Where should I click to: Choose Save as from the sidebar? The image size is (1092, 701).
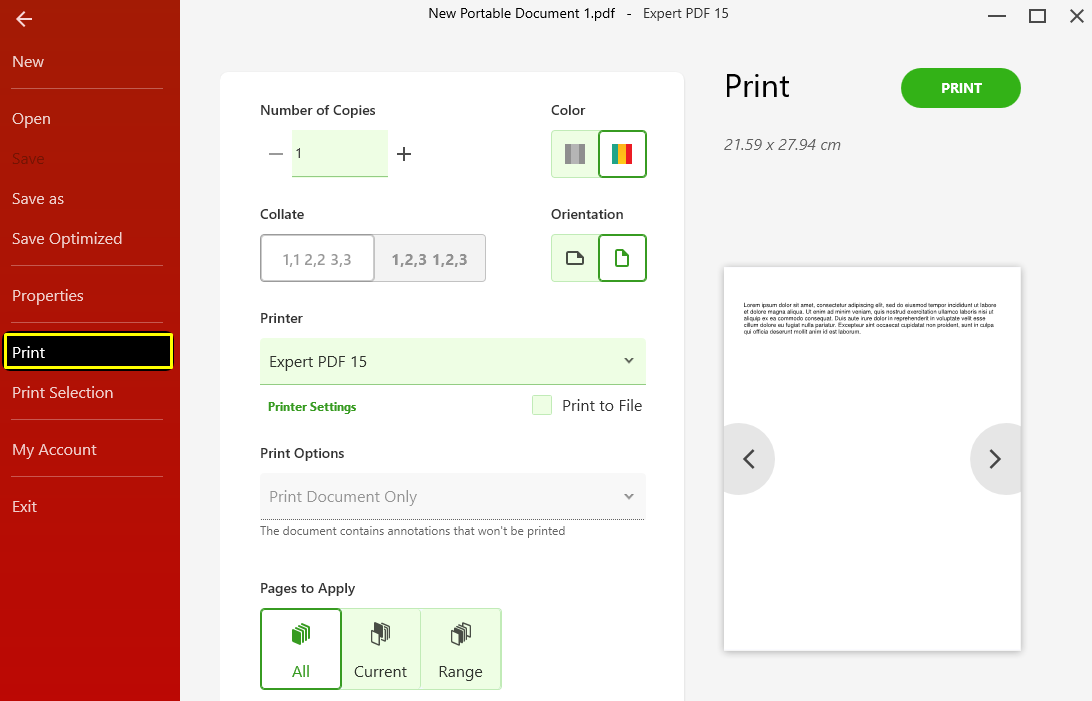pos(38,199)
